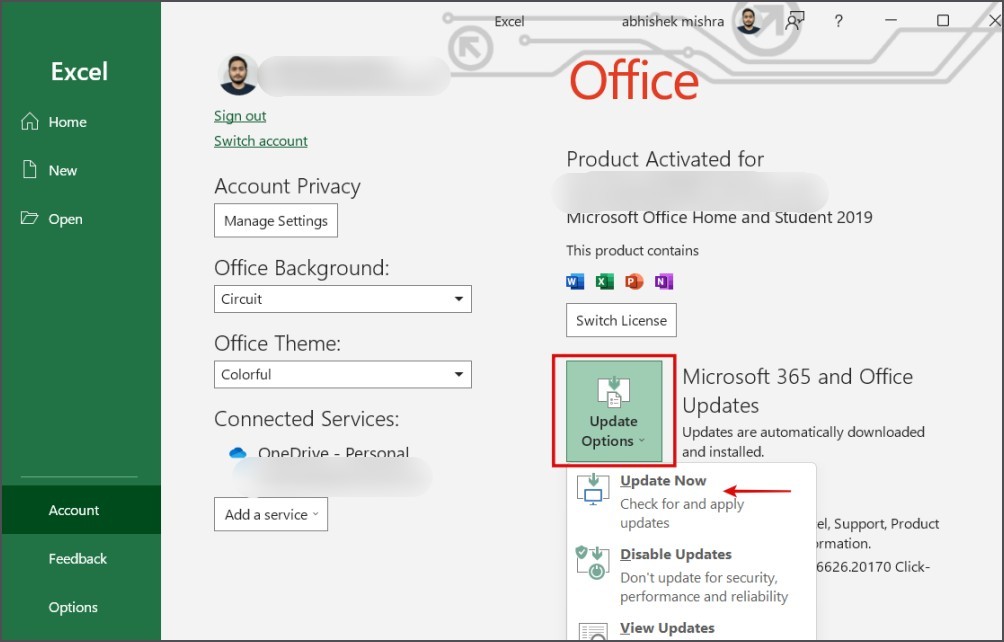The image size is (1004, 642).
Task: Open Feedback from the sidebar
Action: click(x=81, y=559)
